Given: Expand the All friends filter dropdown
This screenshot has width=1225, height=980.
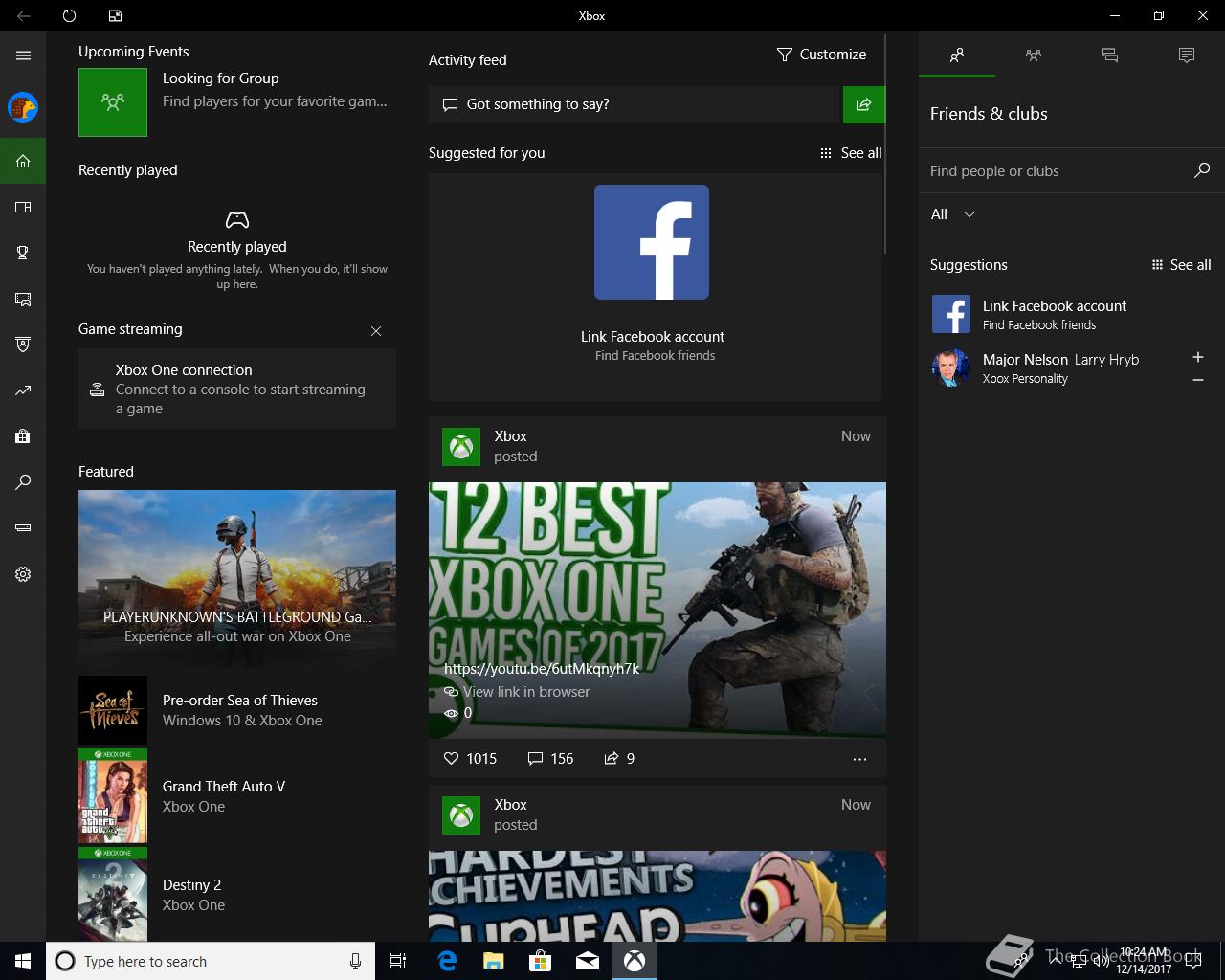Looking at the screenshot, I should click(x=953, y=214).
